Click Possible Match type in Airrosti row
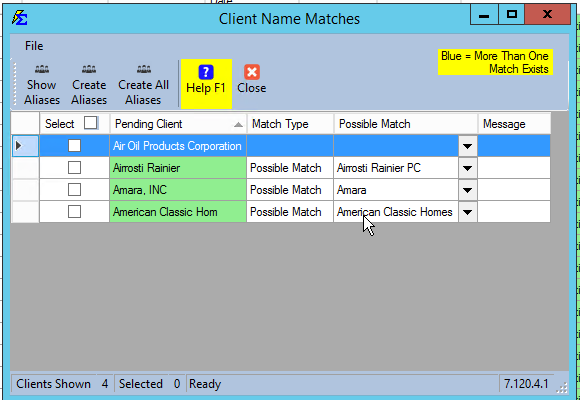Image resolution: width=580 pixels, height=400 pixels. [x=290, y=168]
